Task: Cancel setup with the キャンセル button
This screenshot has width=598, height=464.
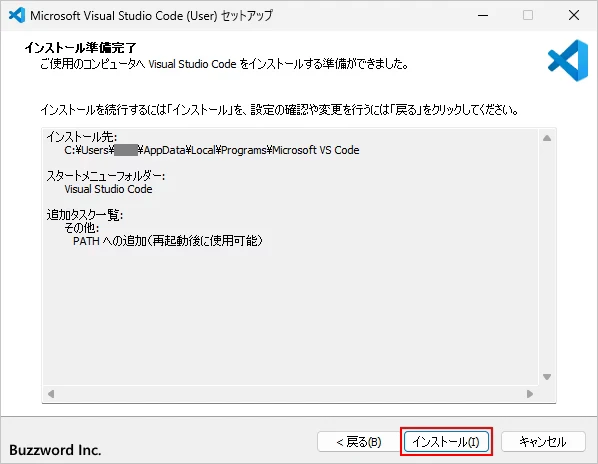Action: (x=543, y=442)
